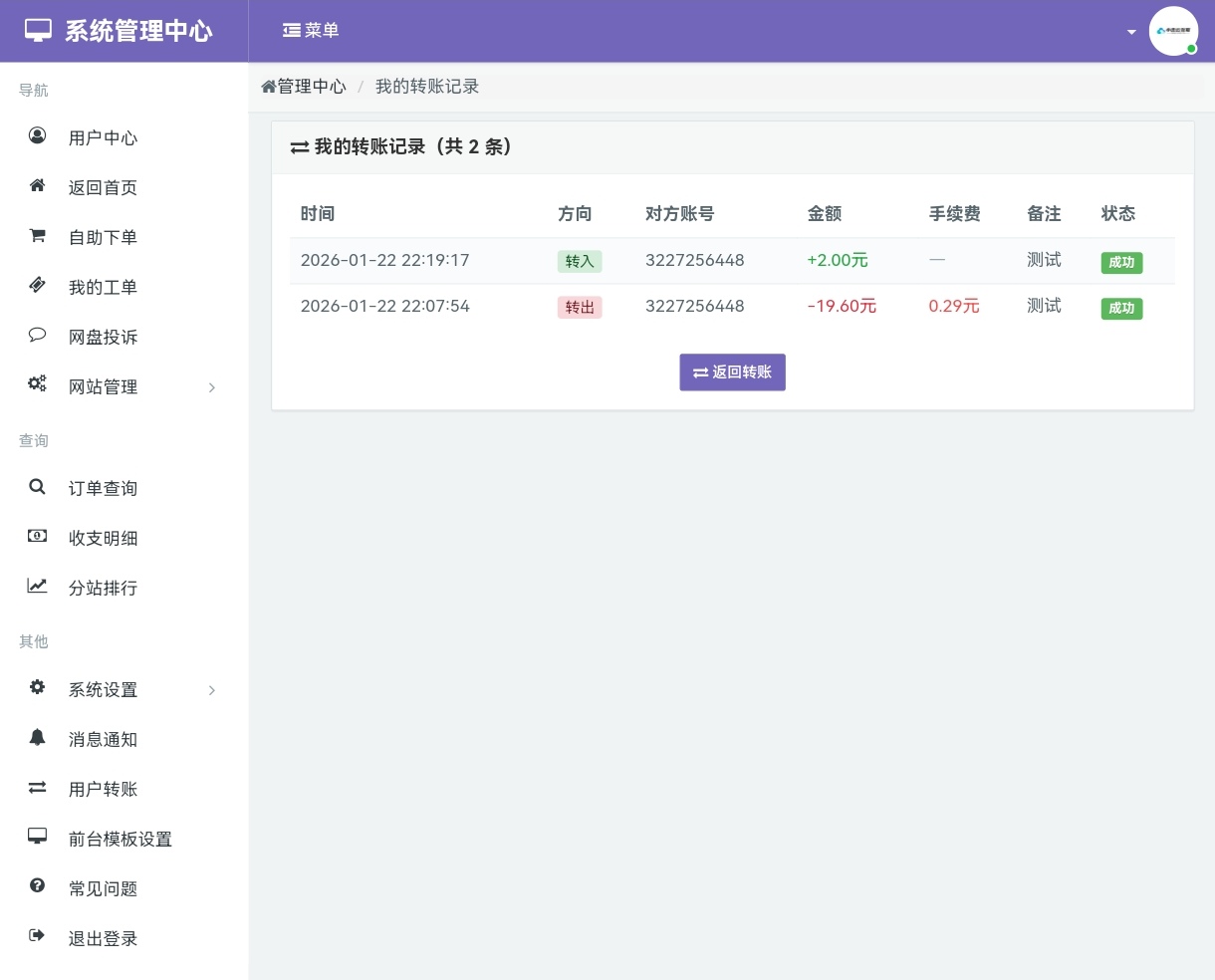Click the money icon beside 收支明细
Viewport: 1215px width, 980px height.
pos(37,536)
